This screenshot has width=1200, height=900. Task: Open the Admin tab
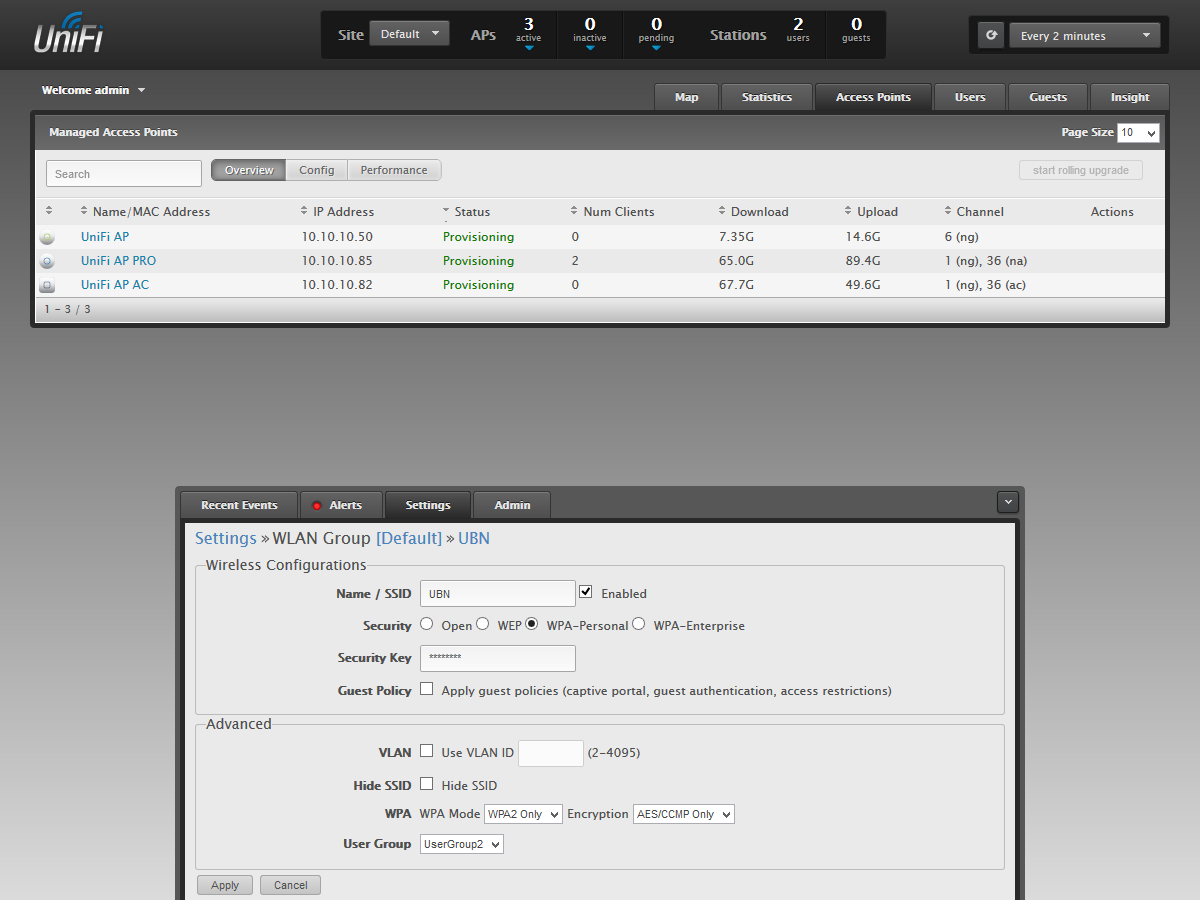point(512,505)
